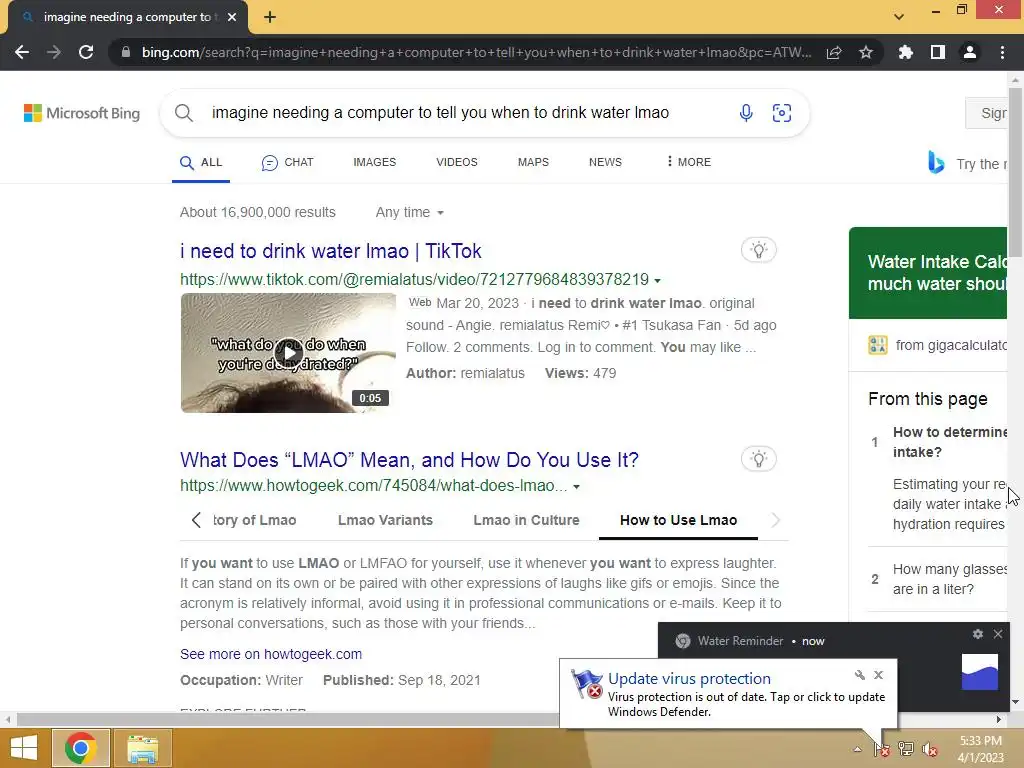Select the 'How to Use Lmao' tab

pyautogui.click(x=678, y=520)
